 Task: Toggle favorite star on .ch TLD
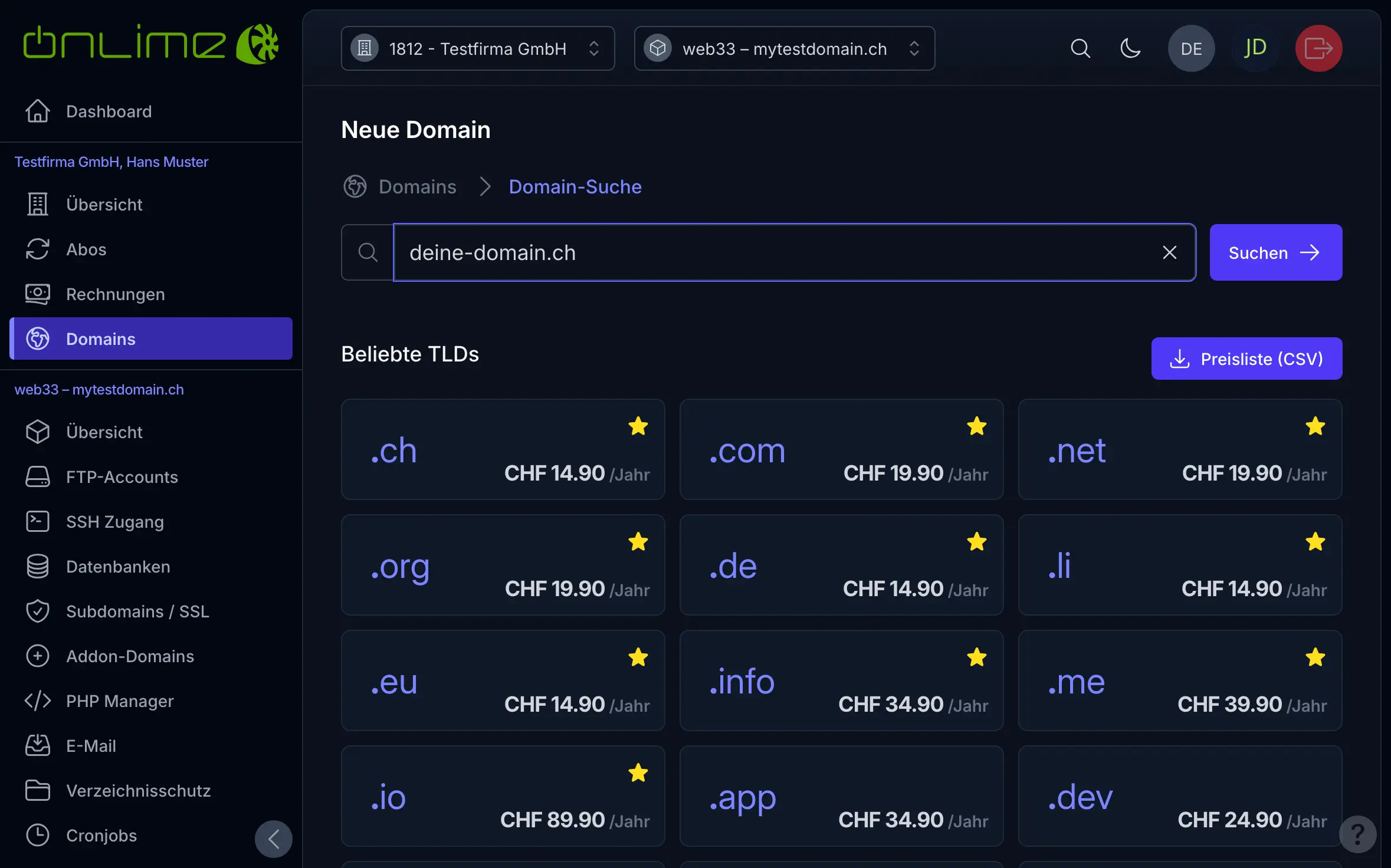638,426
